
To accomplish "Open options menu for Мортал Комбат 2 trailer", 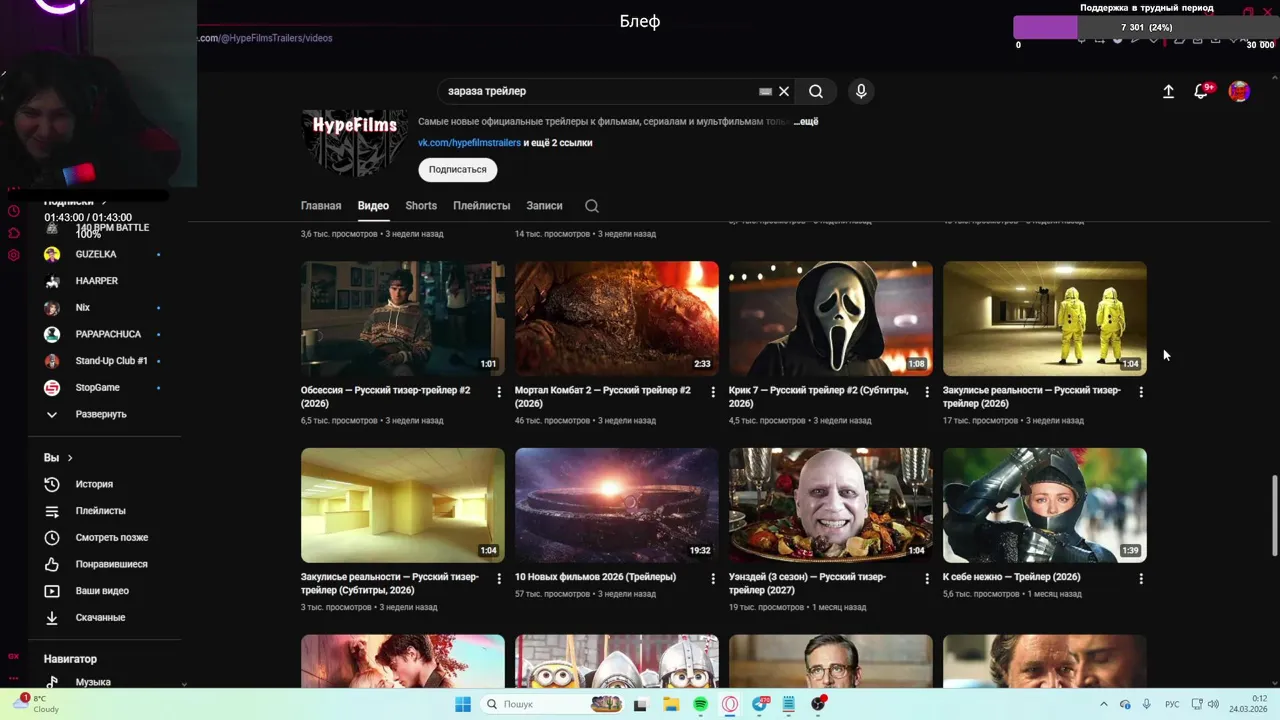I will (713, 392).
